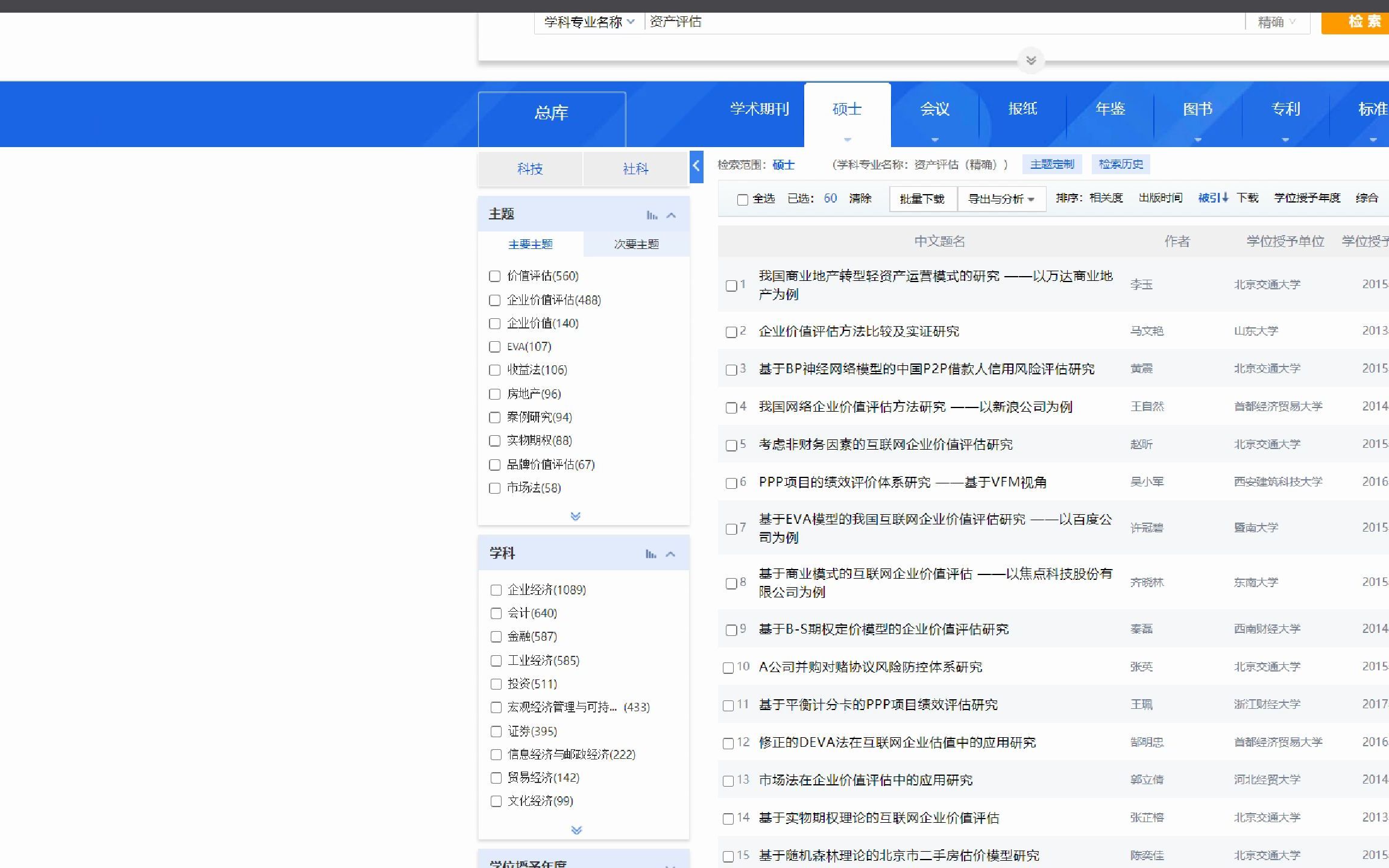Check 实物期权(88) topic filter
This screenshot has height=868, width=1389.
click(495, 441)
